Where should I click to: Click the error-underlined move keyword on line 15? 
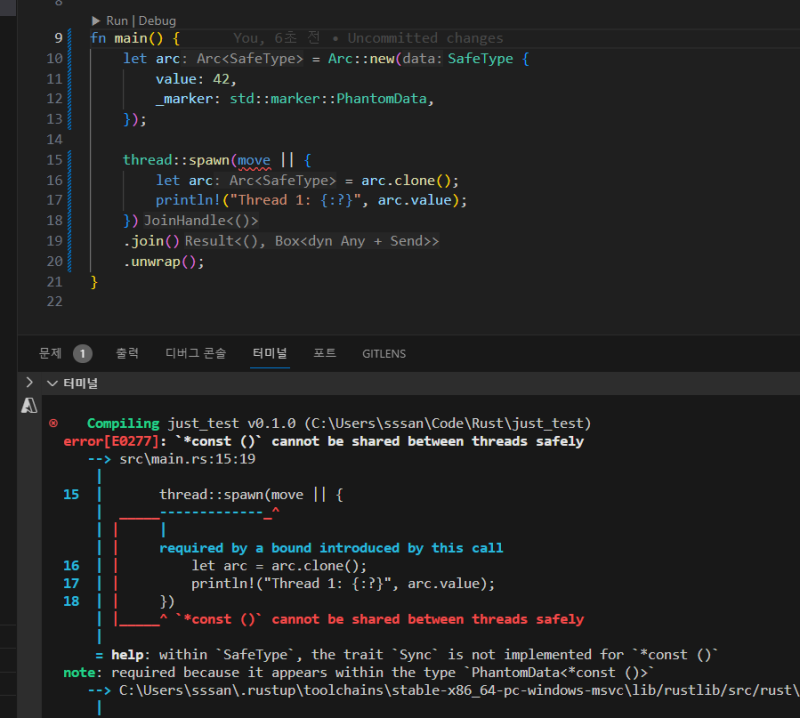(254, 160)
